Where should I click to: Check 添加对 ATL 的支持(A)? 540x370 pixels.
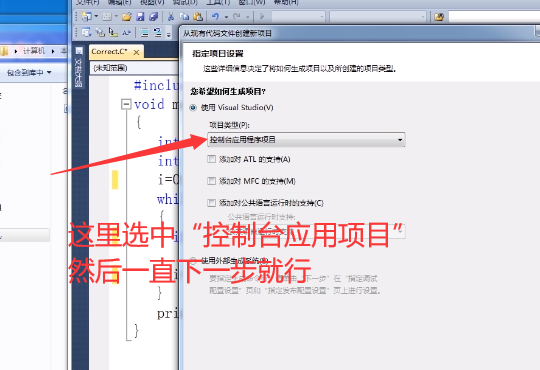tap(211, 159)
